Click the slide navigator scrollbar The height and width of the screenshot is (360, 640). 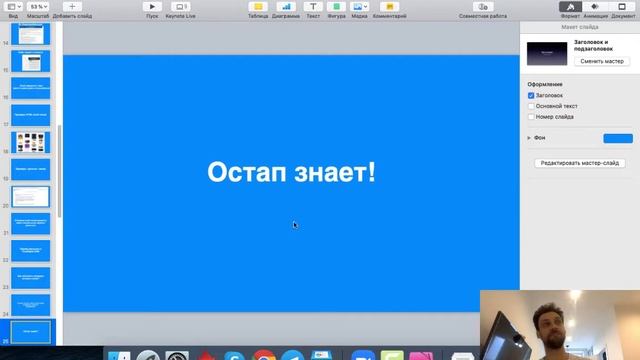point(60,171)
